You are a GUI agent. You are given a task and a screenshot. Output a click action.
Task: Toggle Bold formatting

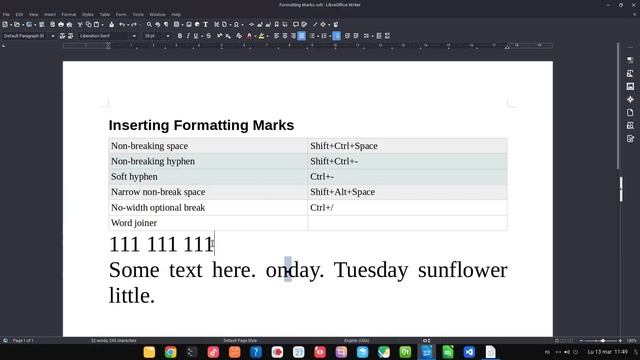tap(180, 36)
